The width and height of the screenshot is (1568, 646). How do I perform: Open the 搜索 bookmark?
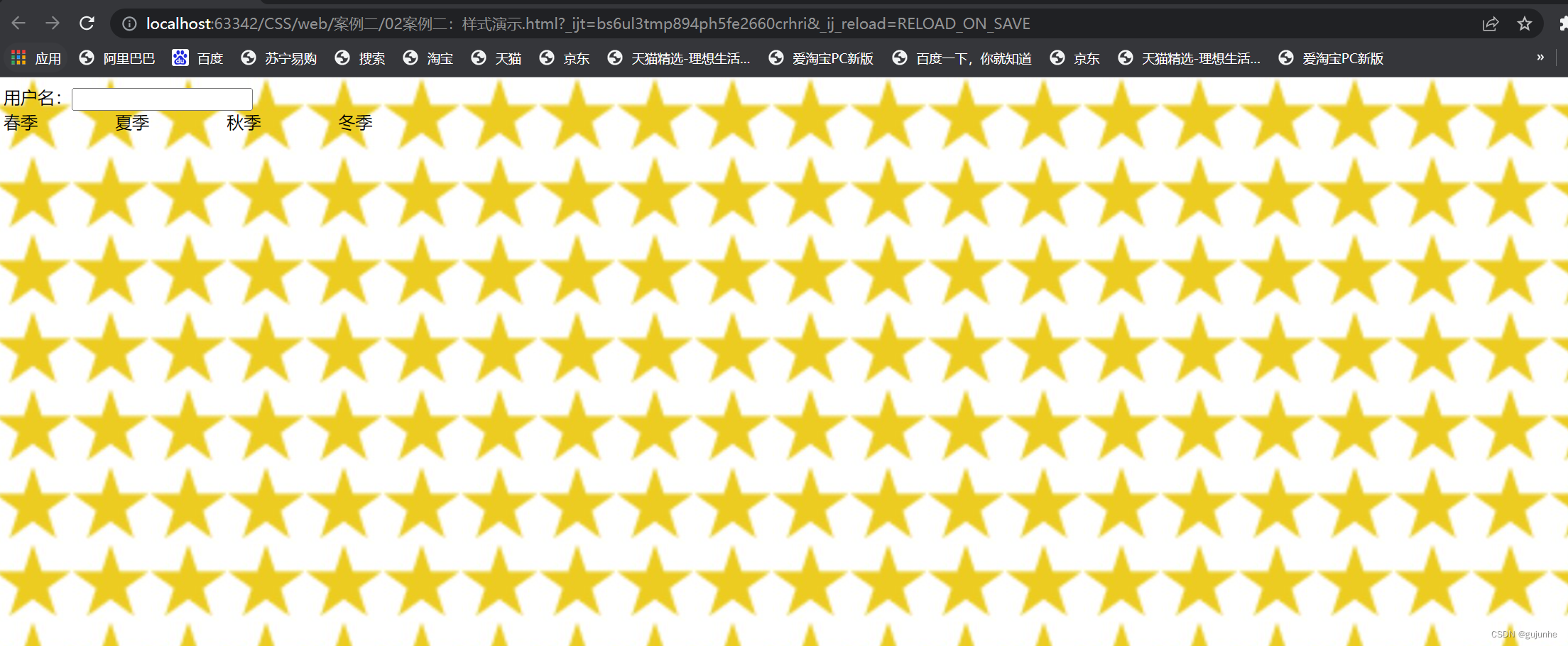pyautogui.click(x=360, y=58)
